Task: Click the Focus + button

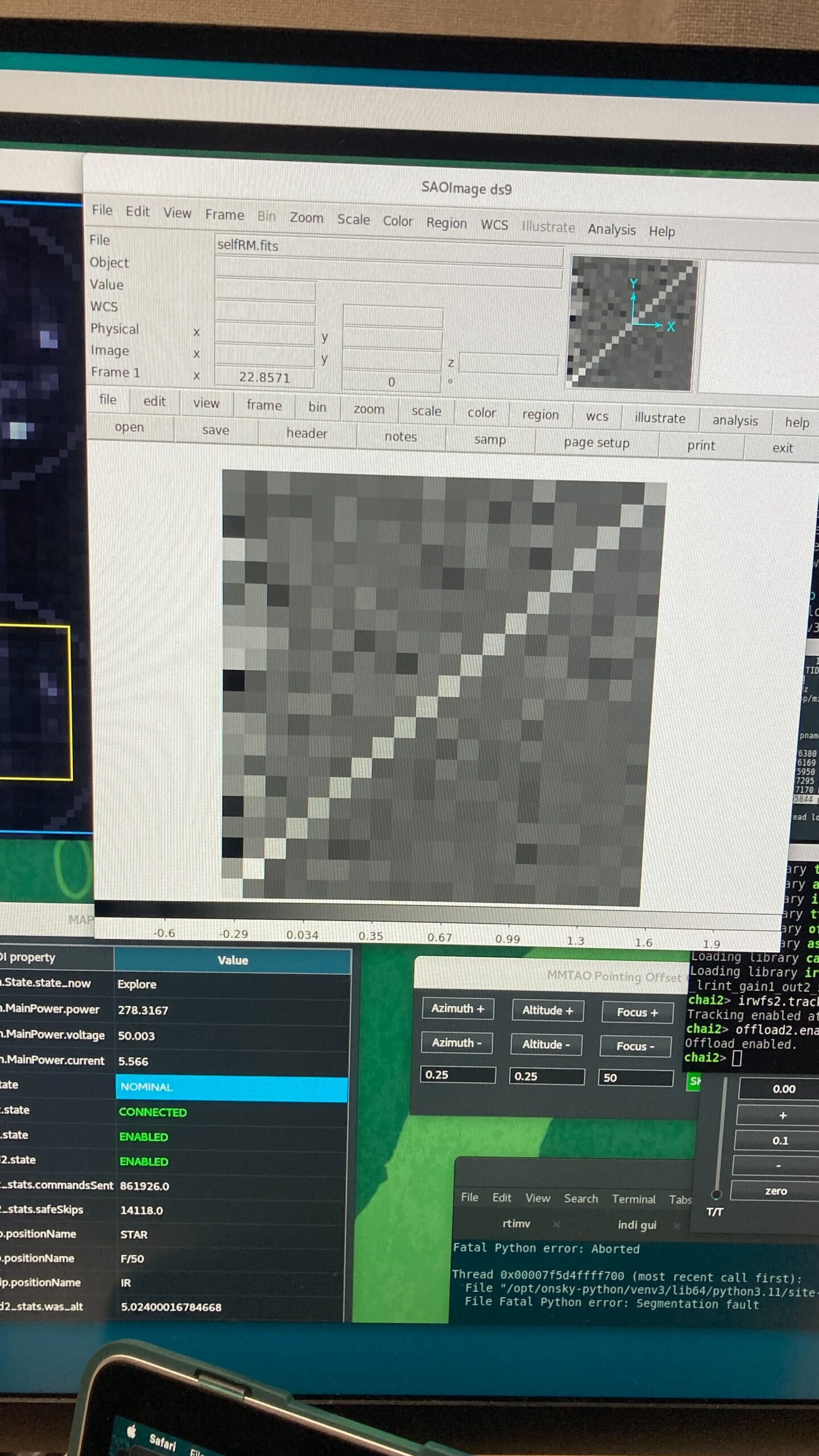Action: click(637, 1012)
